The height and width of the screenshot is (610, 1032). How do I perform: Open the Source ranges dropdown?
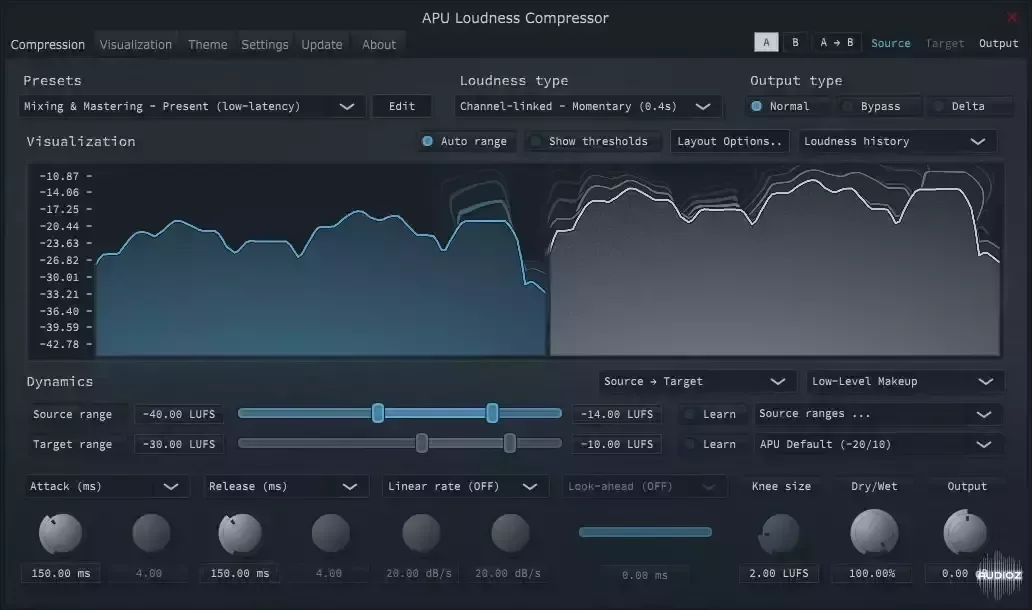tap(878, 414)
